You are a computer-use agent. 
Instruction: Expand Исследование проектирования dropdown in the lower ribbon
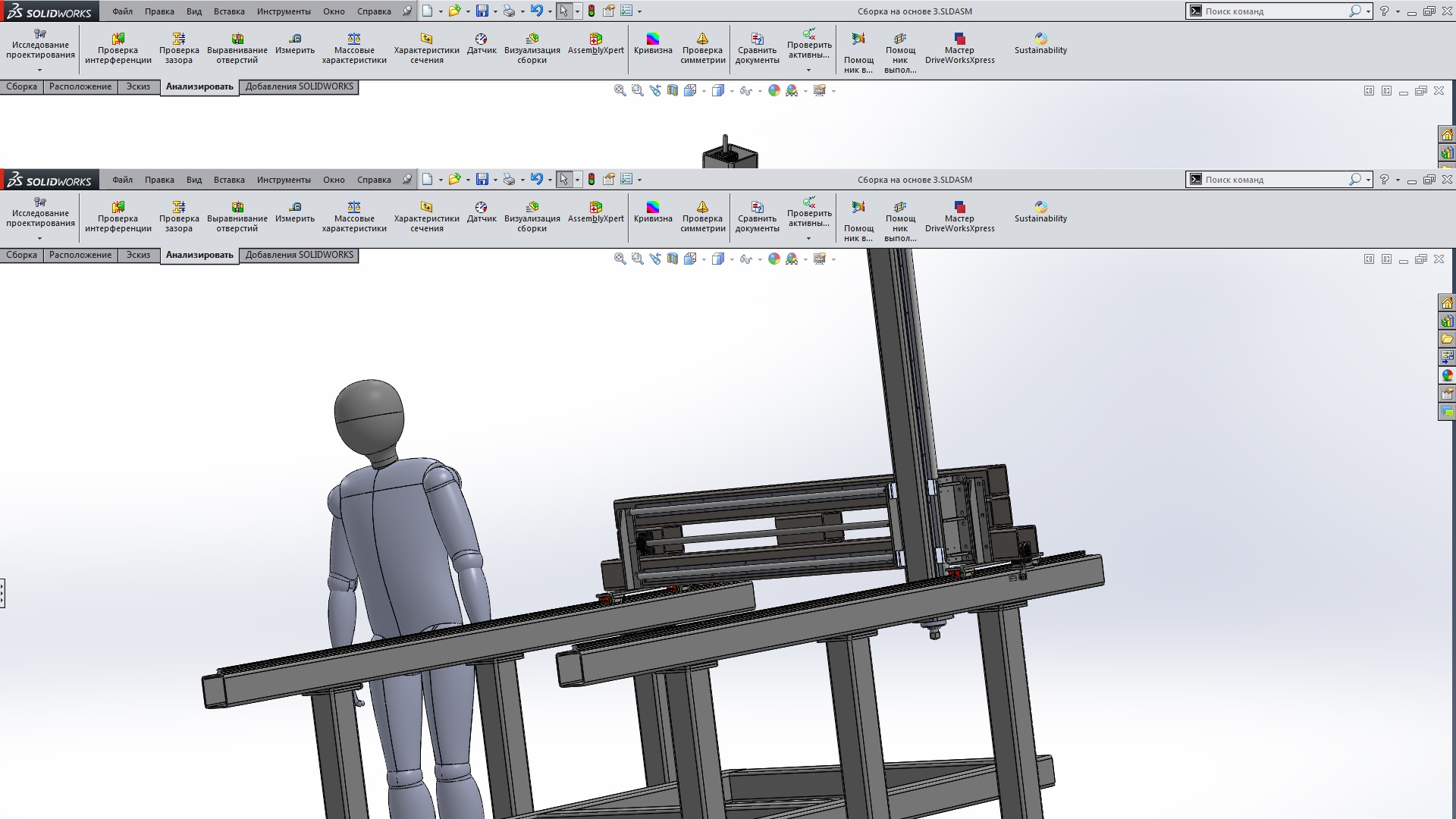(x=40, y=238)
